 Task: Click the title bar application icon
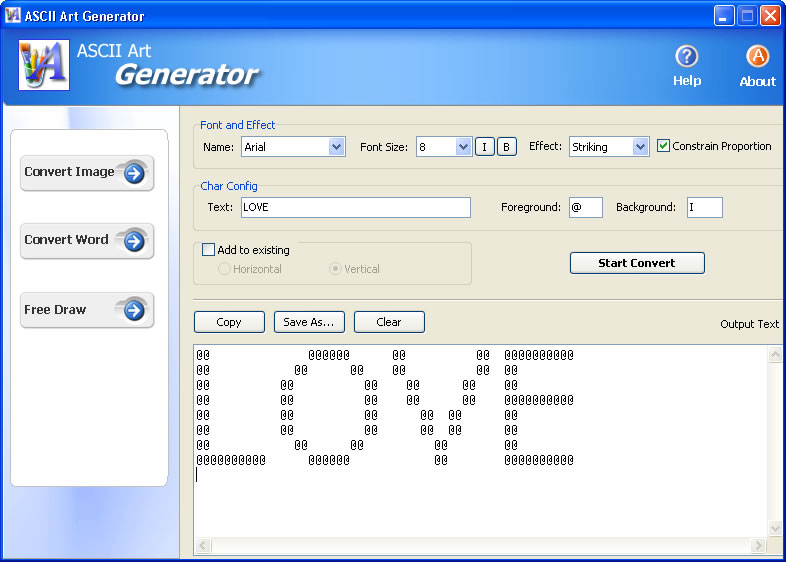click(x=13, y=16)
